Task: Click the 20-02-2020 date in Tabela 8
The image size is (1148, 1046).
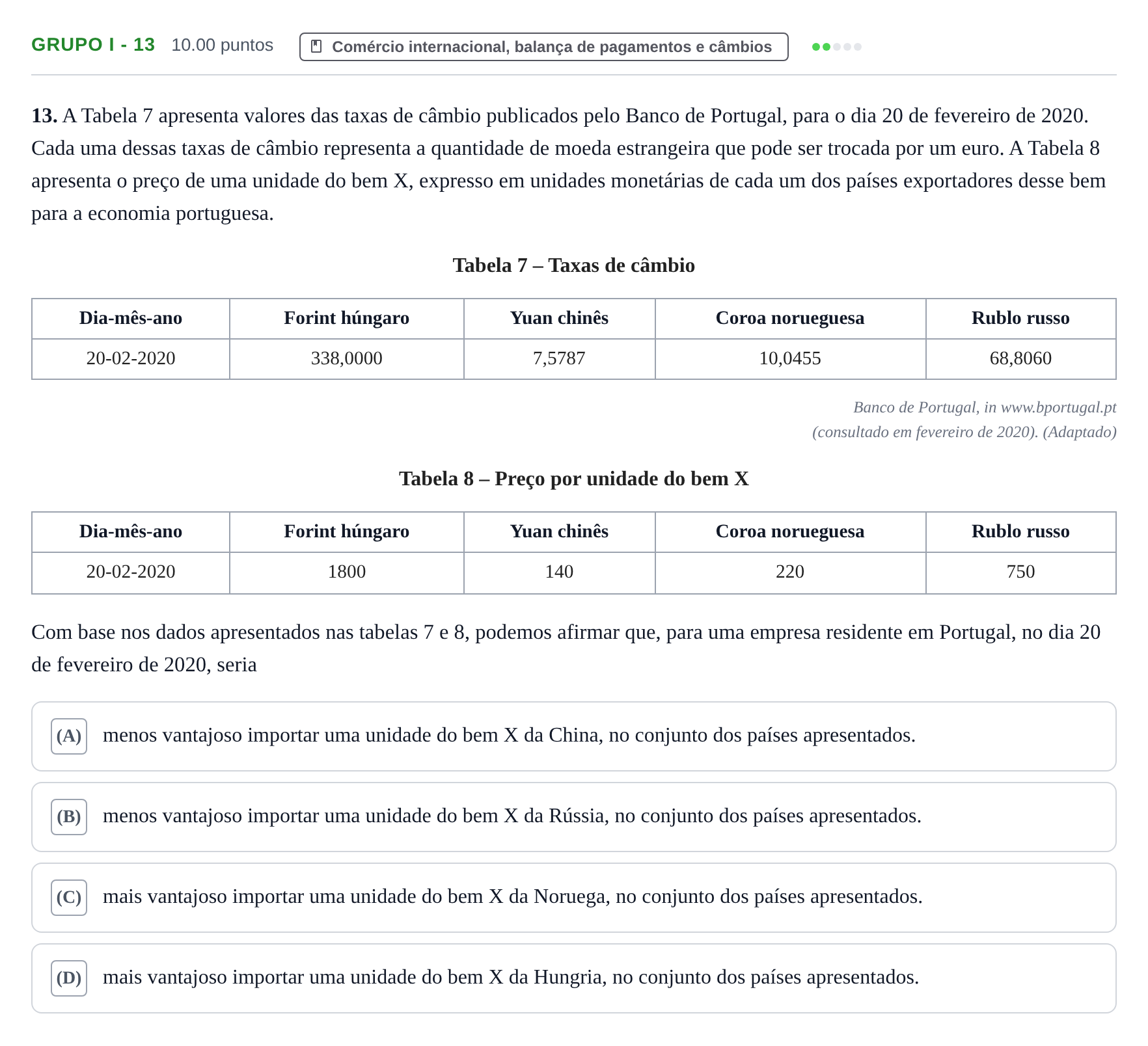Action: (131, 572)
